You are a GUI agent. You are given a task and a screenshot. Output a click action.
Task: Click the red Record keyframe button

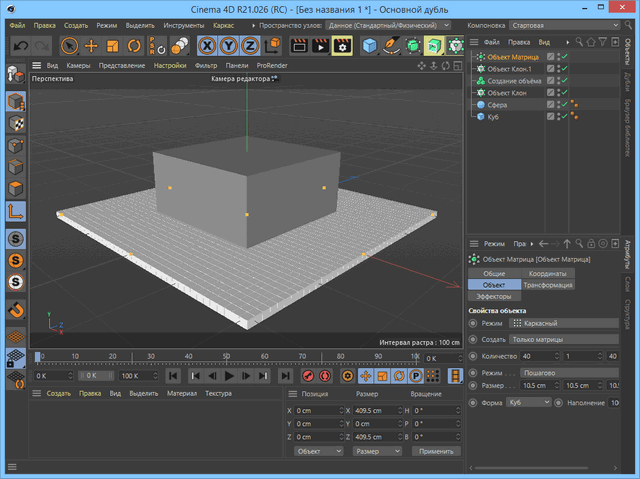click(x=308, y=376)
